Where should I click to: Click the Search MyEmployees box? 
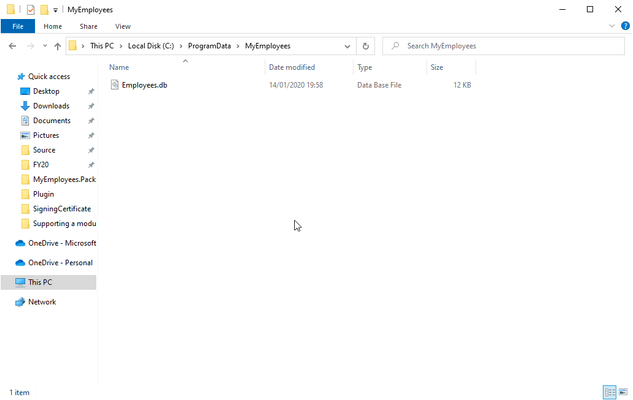503,46
